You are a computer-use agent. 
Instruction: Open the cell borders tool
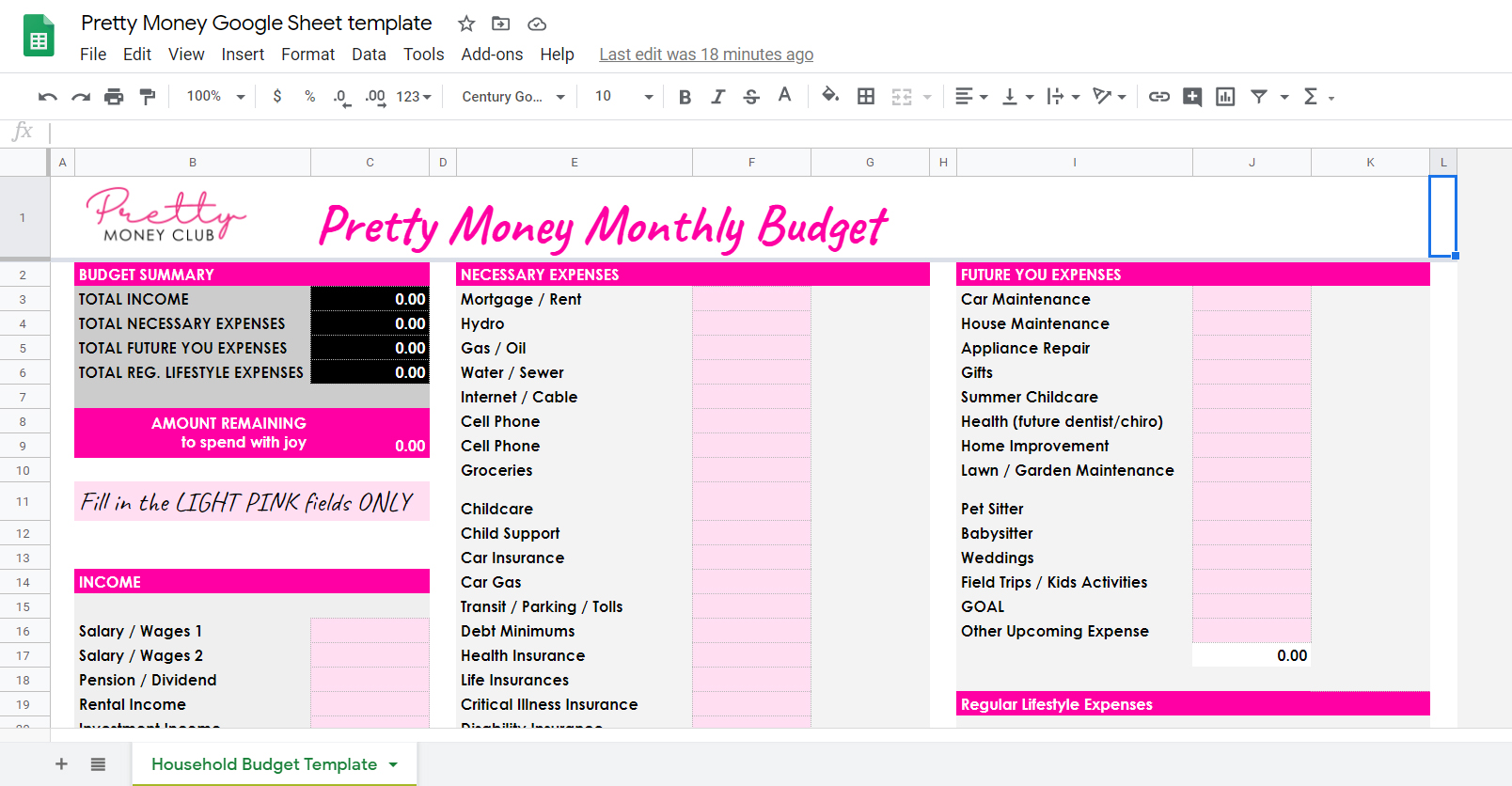(866, 97)
